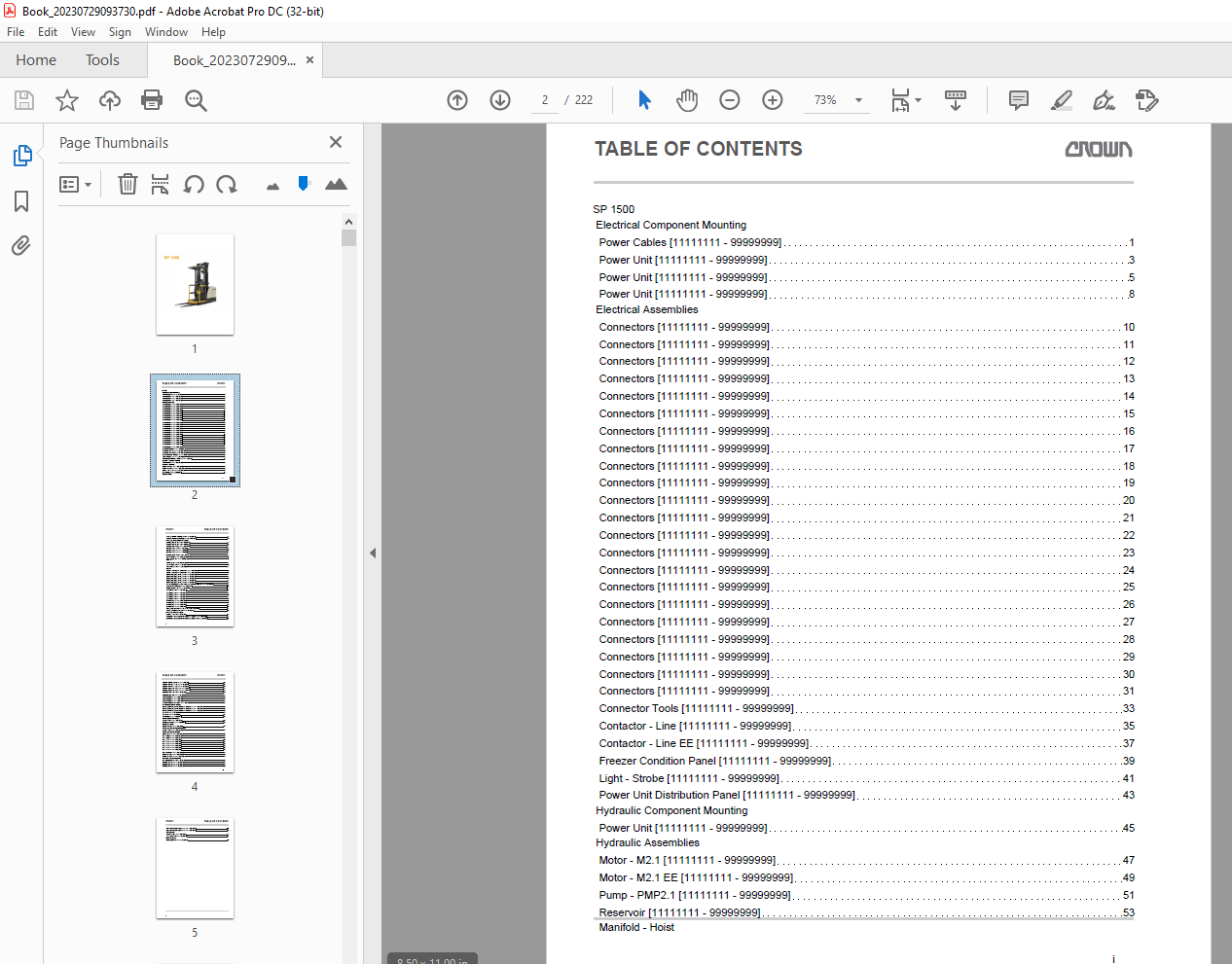The image size is (1232, 964).
Task: Open the find text magnifier icon
Action: [196, 100]
